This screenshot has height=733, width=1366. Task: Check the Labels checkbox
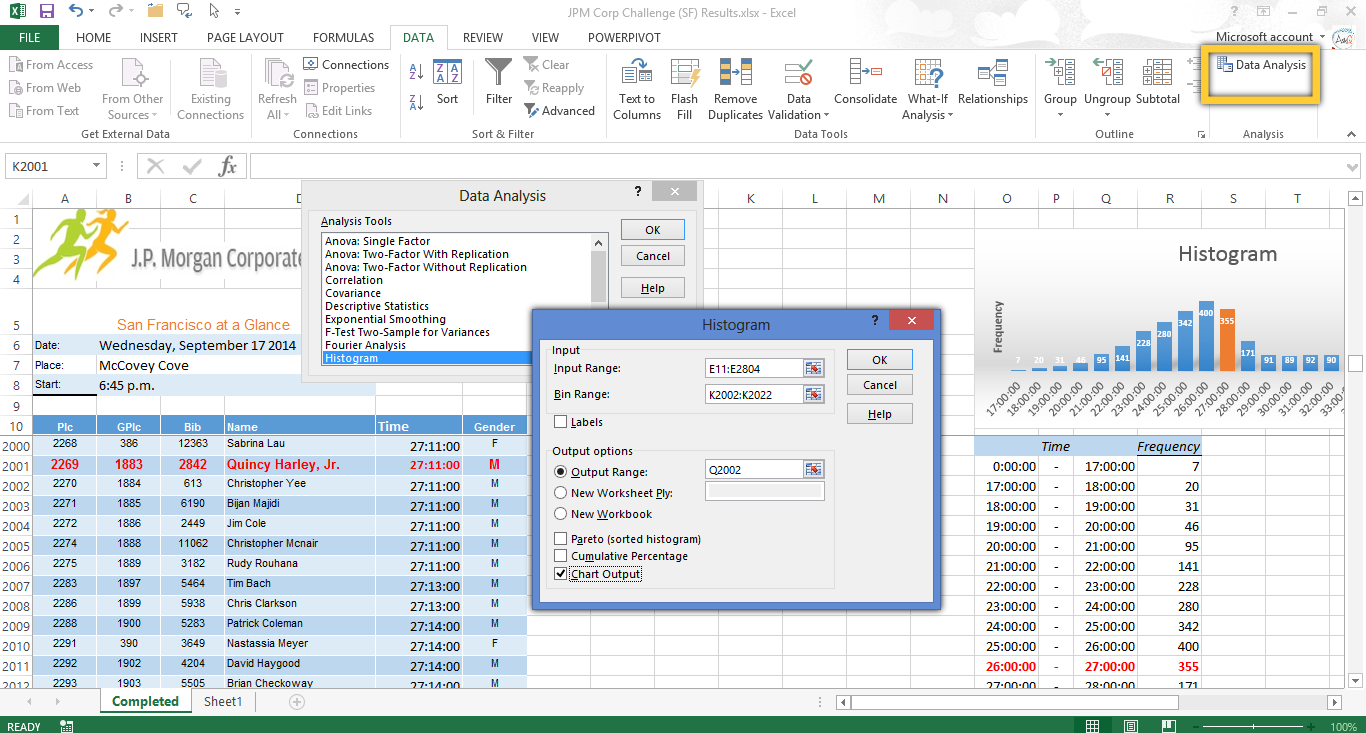click(x=561, y=422)
